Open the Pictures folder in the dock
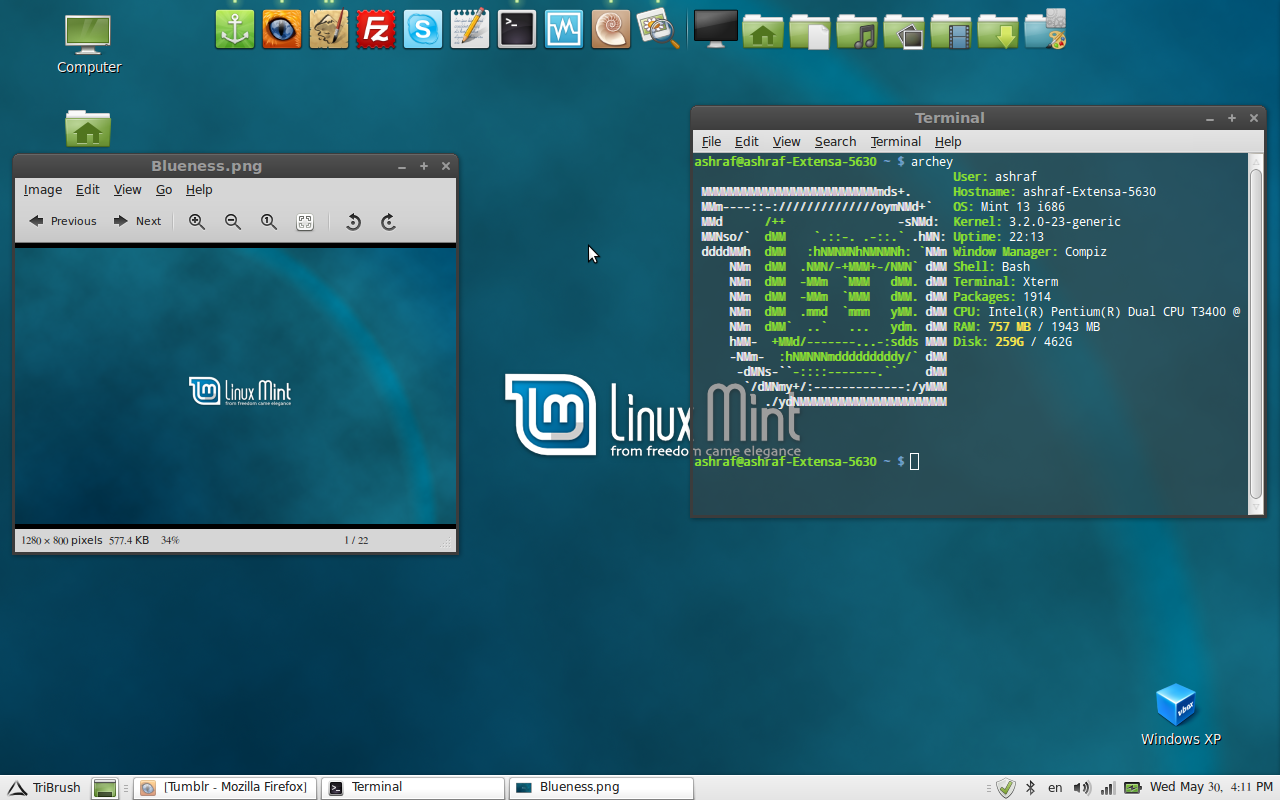This screenshot has height=800, width=1280. [x=904, y=30]
